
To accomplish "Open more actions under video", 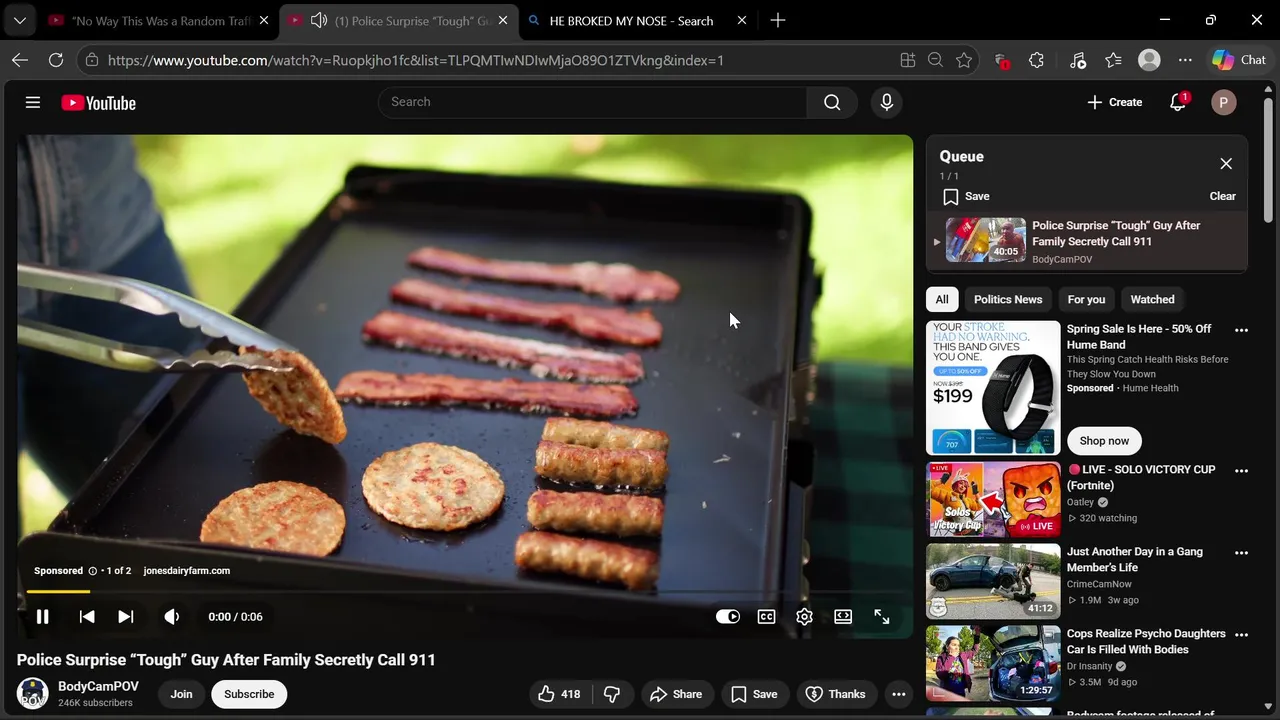I will point(899,694).
